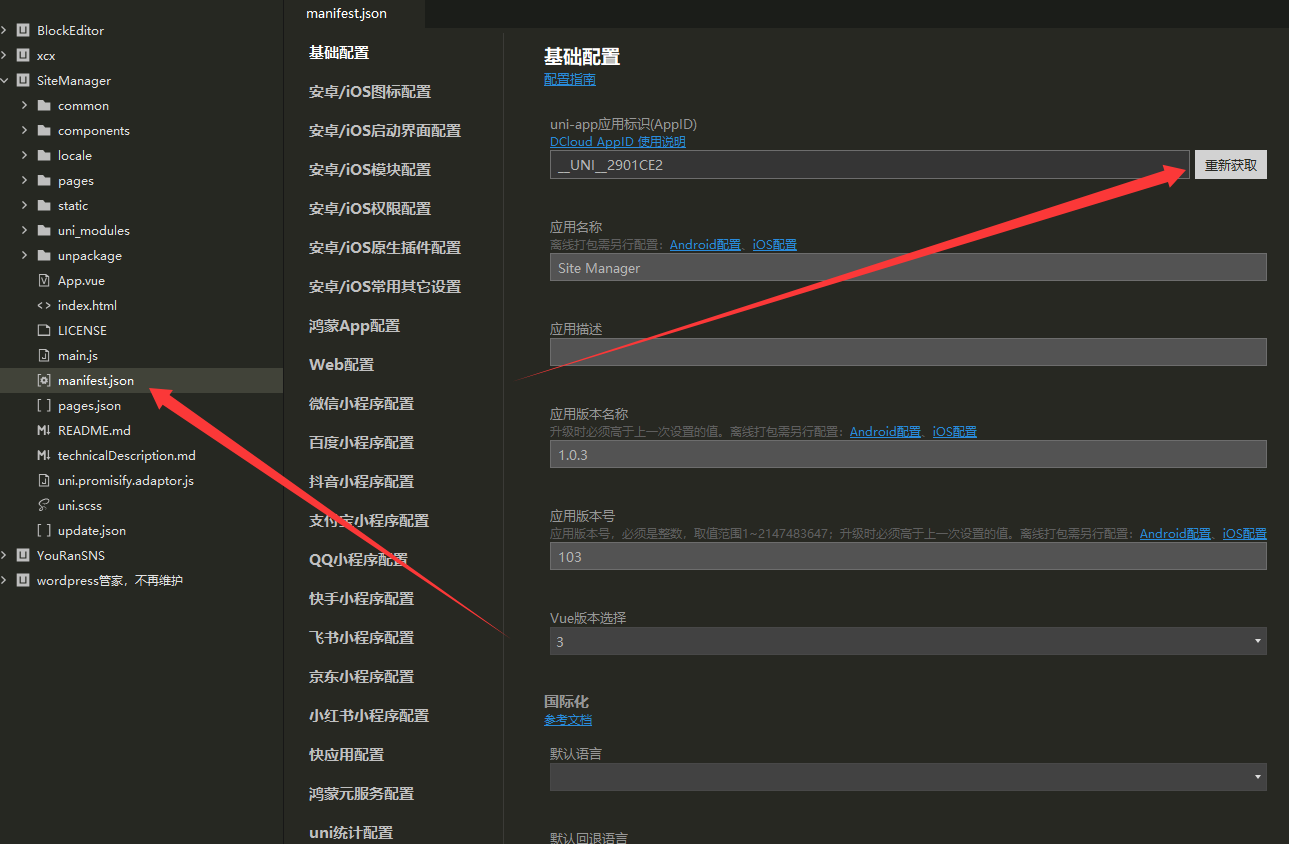Screen dimensions: 1289x844
Task: Click the BlockEditor project icon
Action: (23, 31)
